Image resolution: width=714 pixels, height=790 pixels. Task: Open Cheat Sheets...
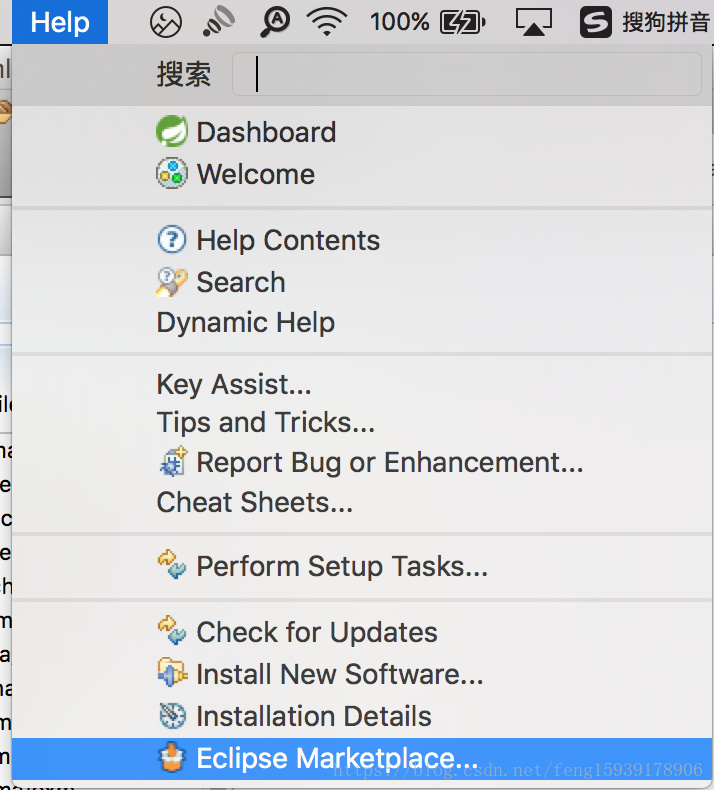click(362, 502)
